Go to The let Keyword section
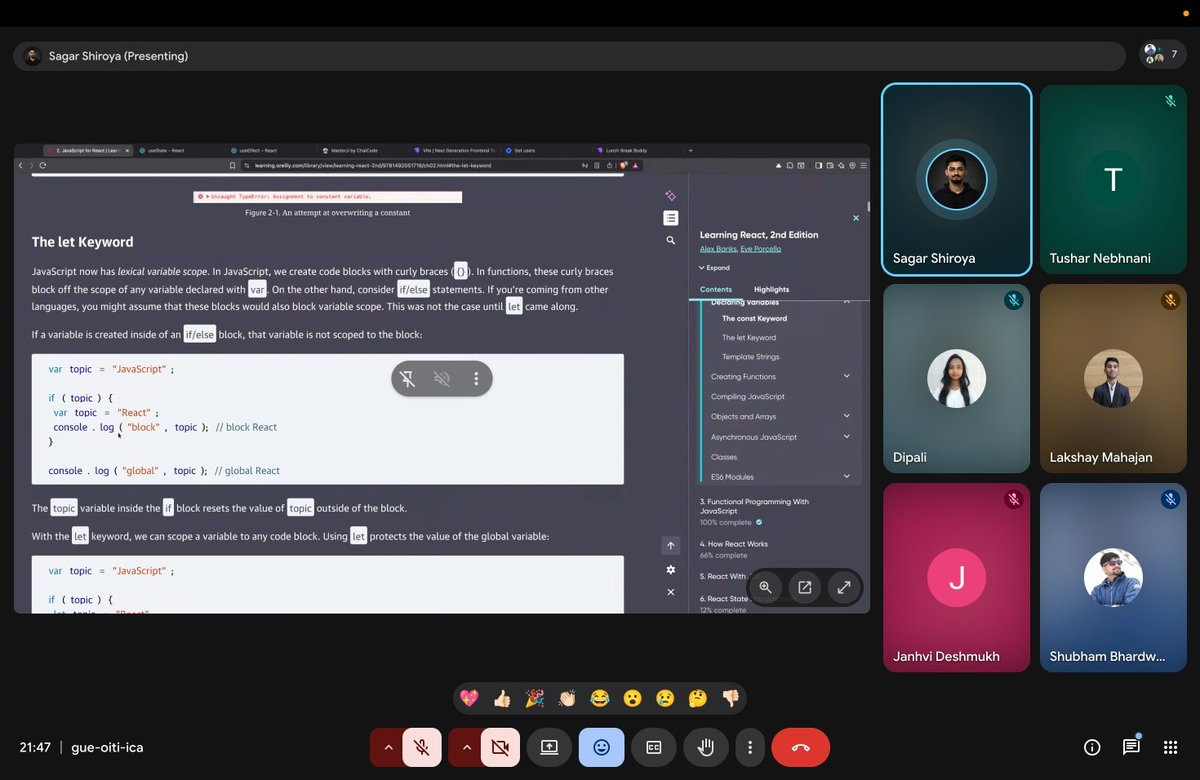This screenshot has height=780, width=1200. pyautogui.click(x=749, y=338)
